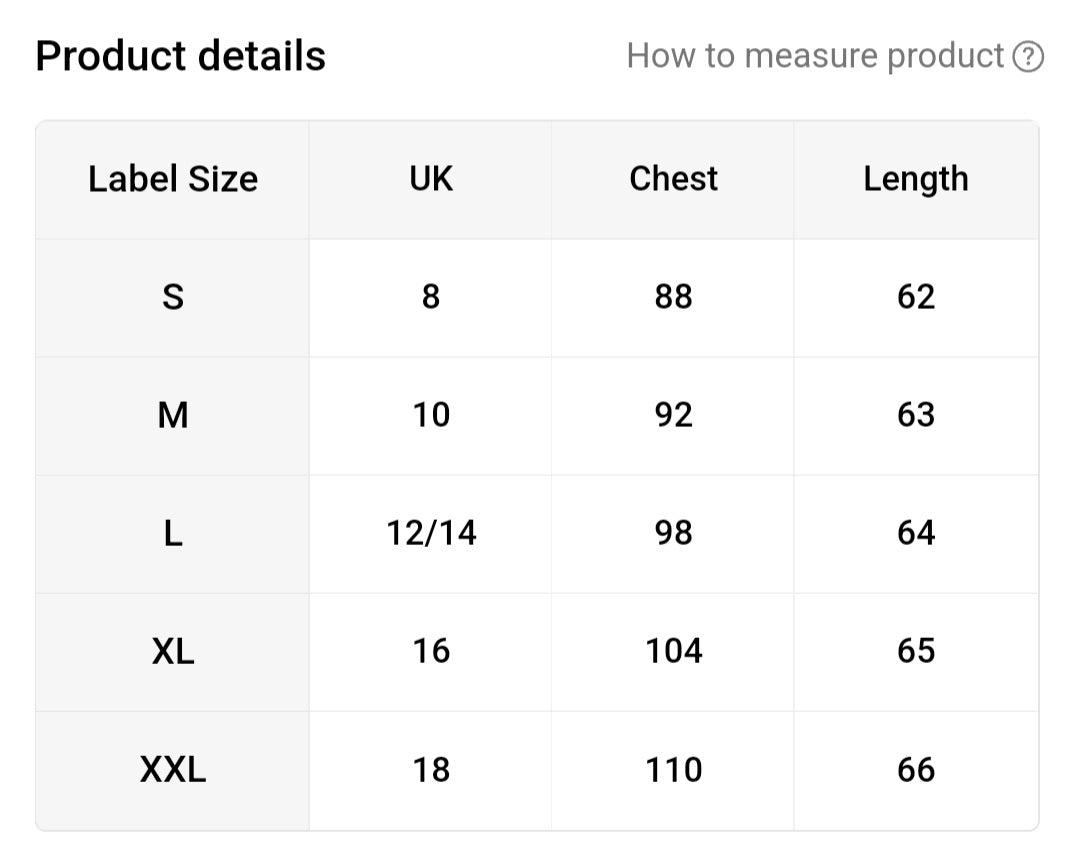Click the Label Size column header
Image resolution: width=1080 pixels, height=847 pixels.
pos(173,180)
